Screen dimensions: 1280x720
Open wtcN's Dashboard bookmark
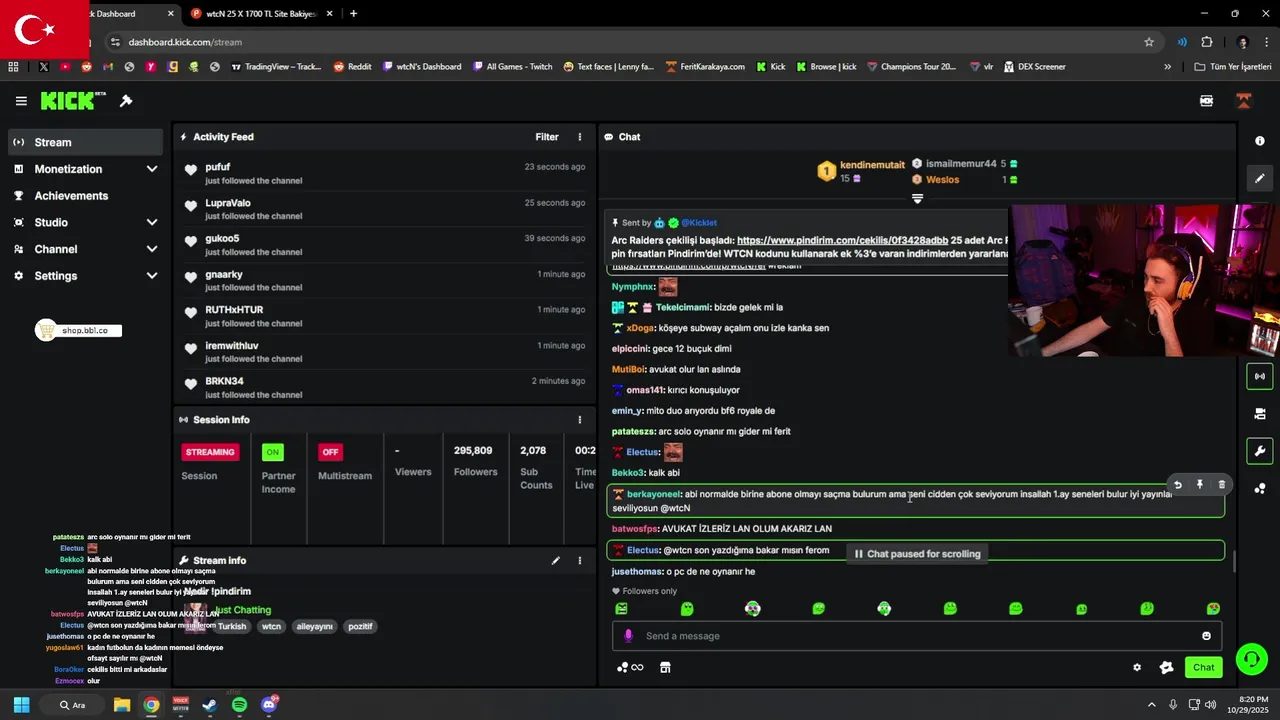(x=421, y=67)
